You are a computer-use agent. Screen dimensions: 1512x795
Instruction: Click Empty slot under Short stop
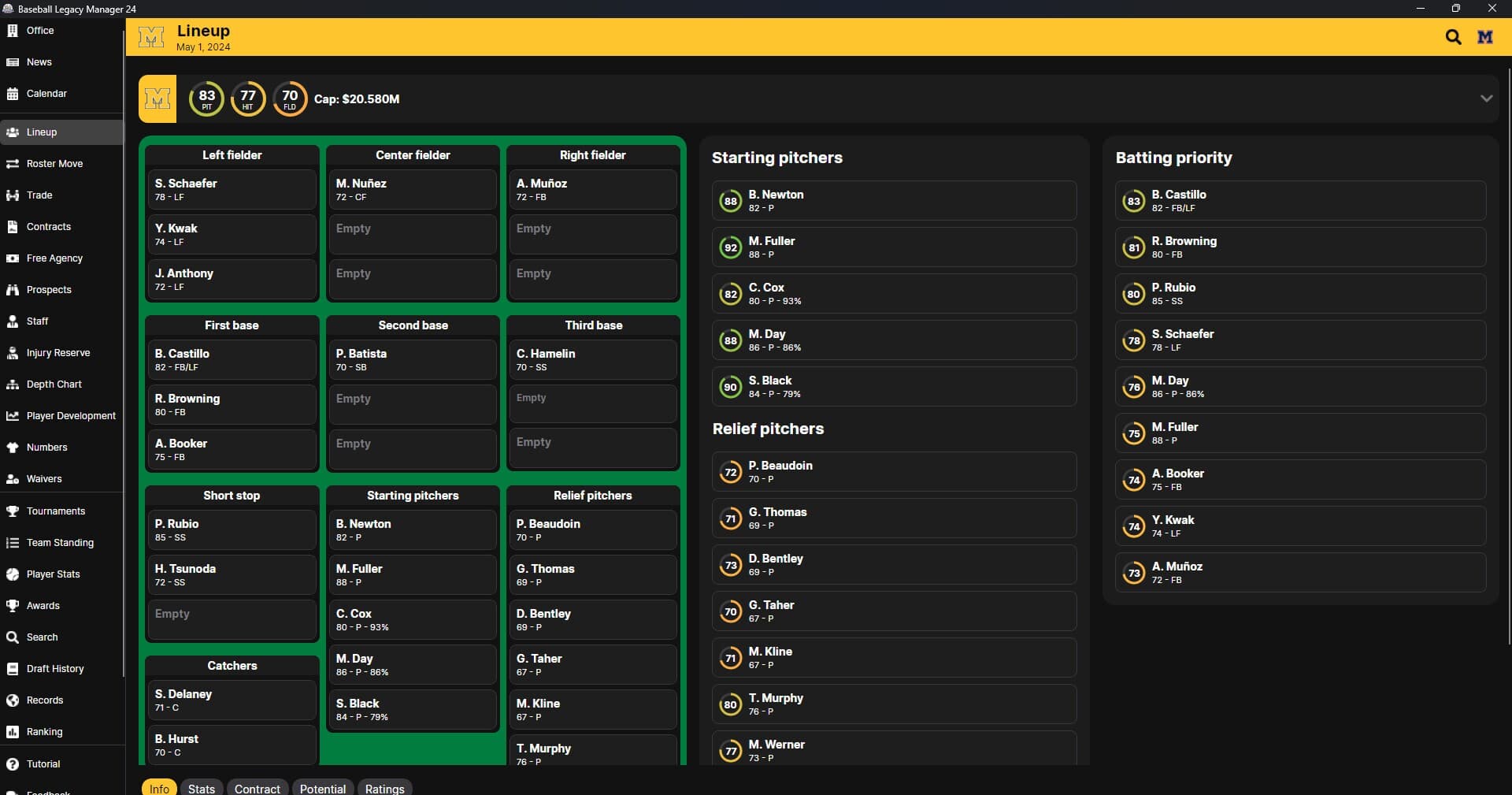[232, 619]
